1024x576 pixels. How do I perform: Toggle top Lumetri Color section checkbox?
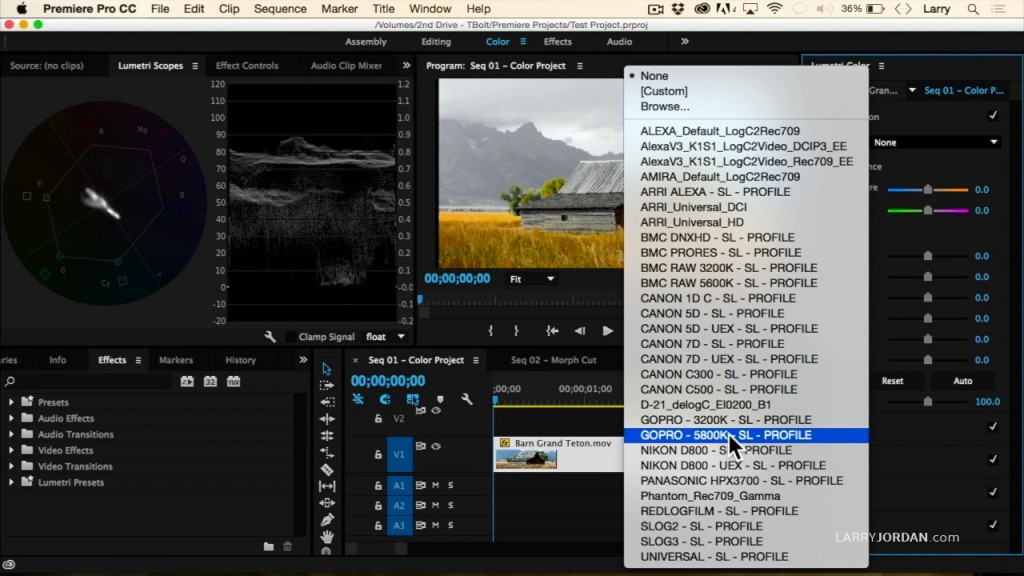pyautogui.click(x=993, y=116)
